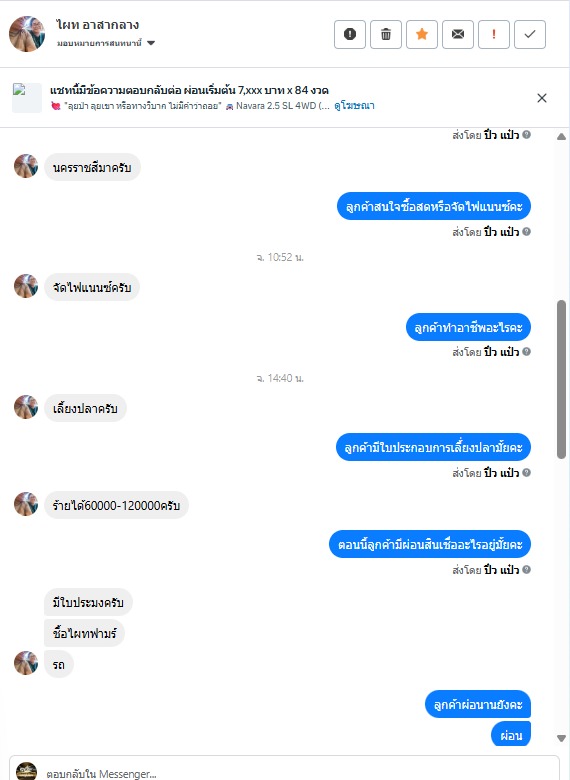The image size is (570, 780).
Task: Open the ดูโฆษณา ad link
Action: click(354, 105)
